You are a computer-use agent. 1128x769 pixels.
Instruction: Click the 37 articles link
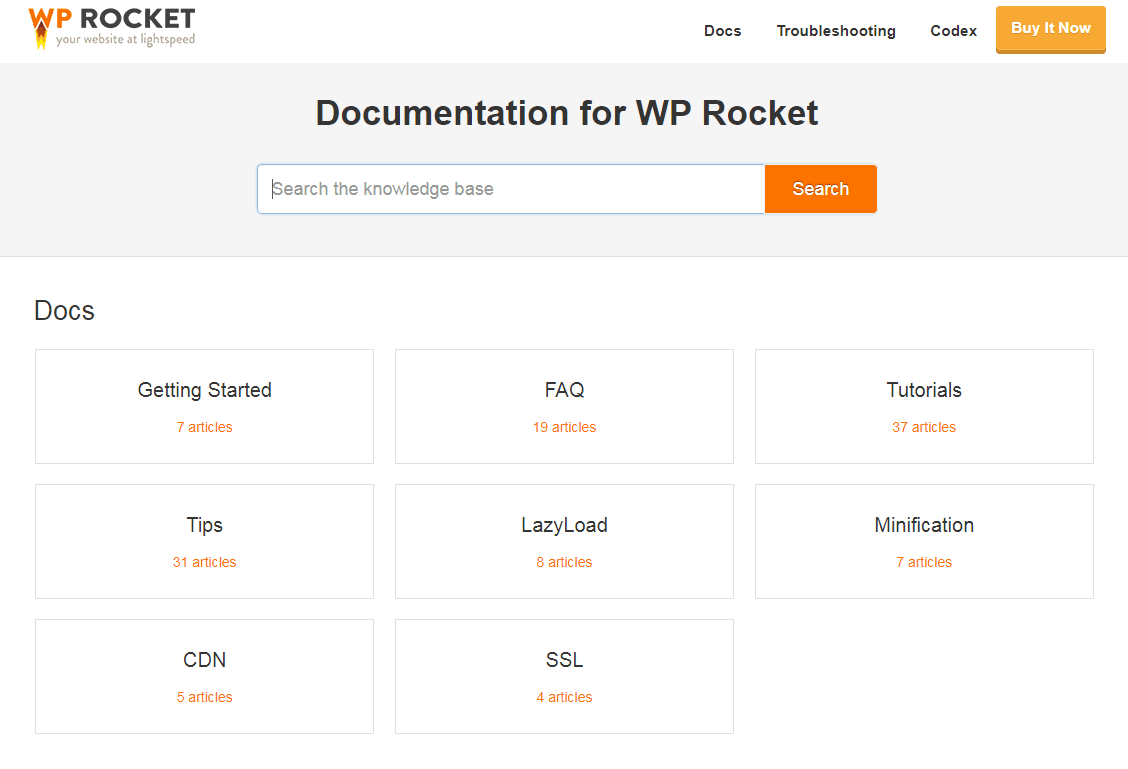pyautogui.click(x=924, y=427)
